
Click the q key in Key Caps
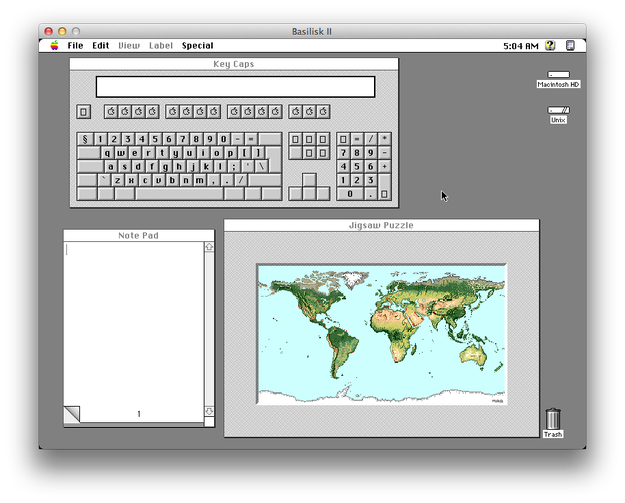pyautogui.click(x=108, y=153)
